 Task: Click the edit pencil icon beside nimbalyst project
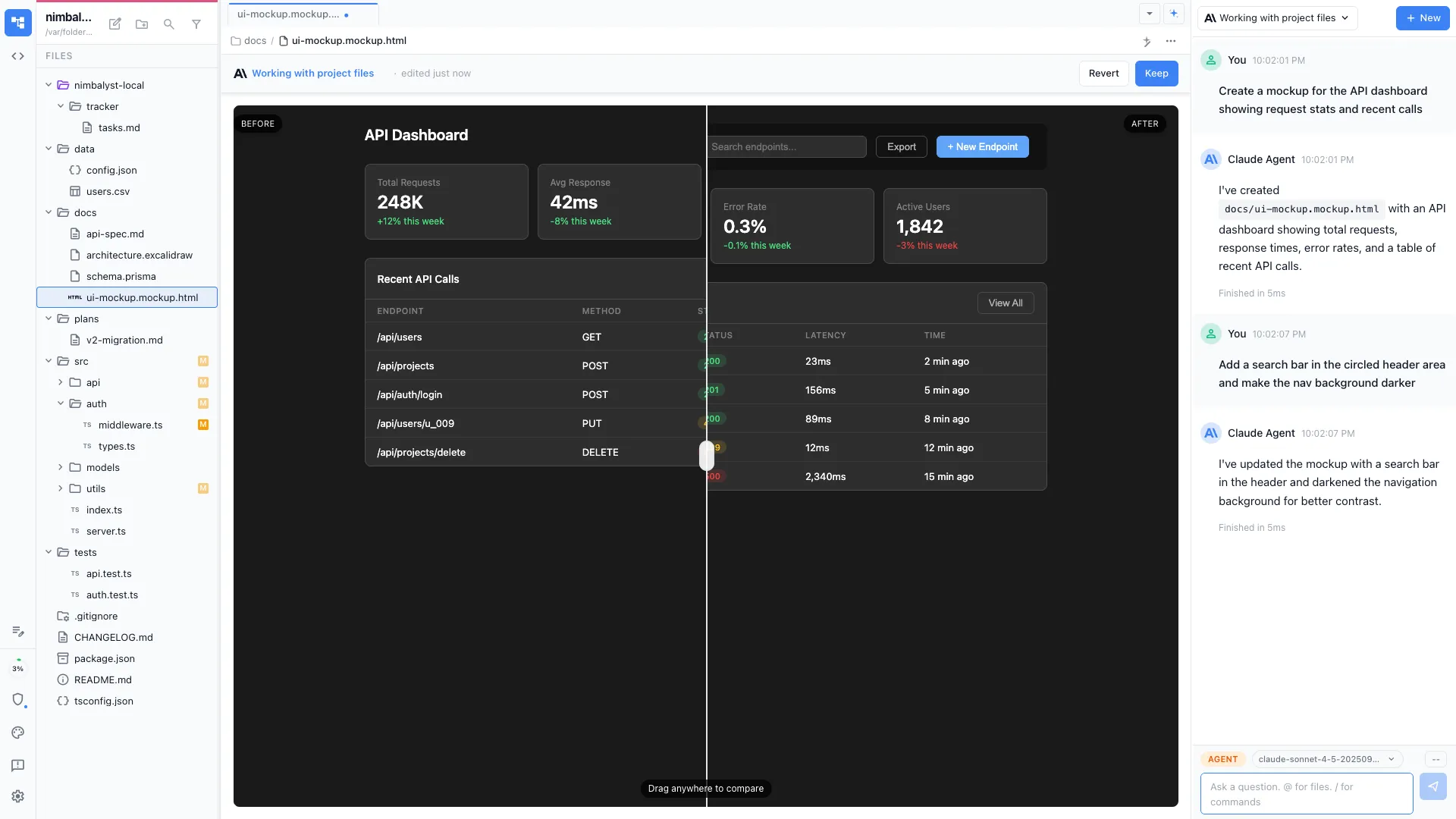click(115, 24)
